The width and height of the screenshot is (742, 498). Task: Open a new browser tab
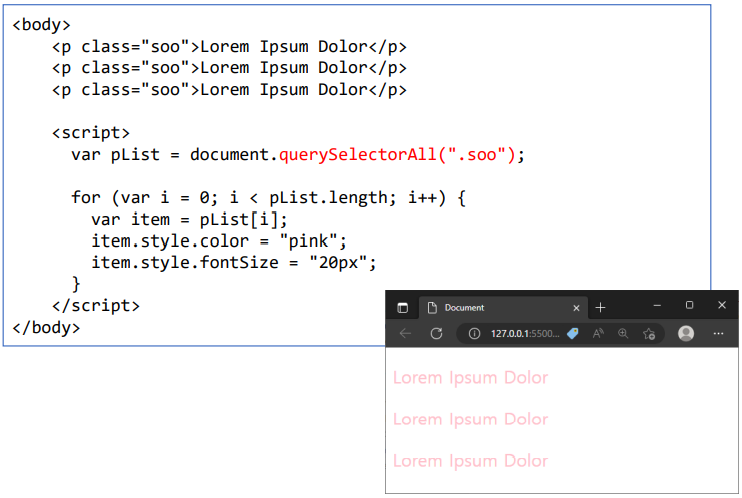click(x=601, y=308)
